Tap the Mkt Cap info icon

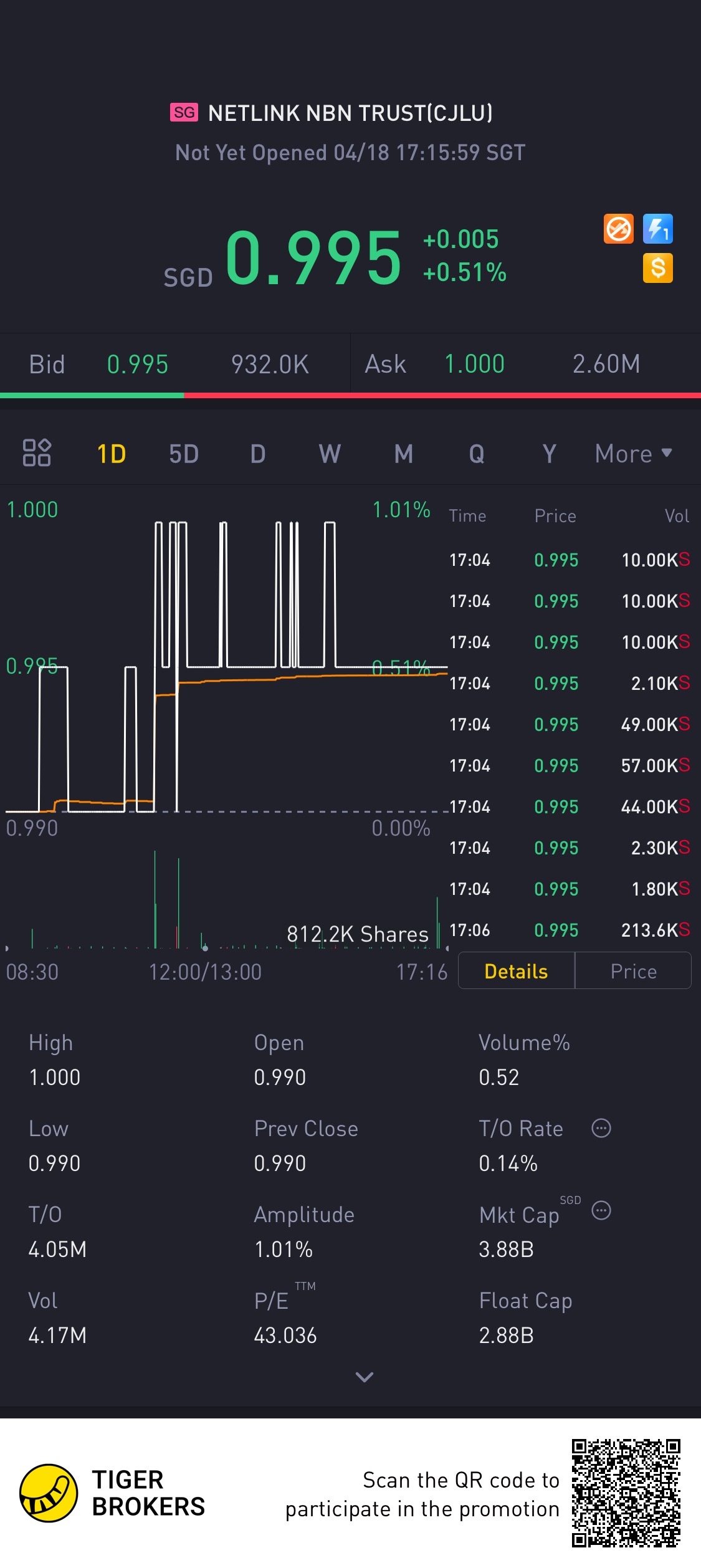click(x=601, y=1210)
